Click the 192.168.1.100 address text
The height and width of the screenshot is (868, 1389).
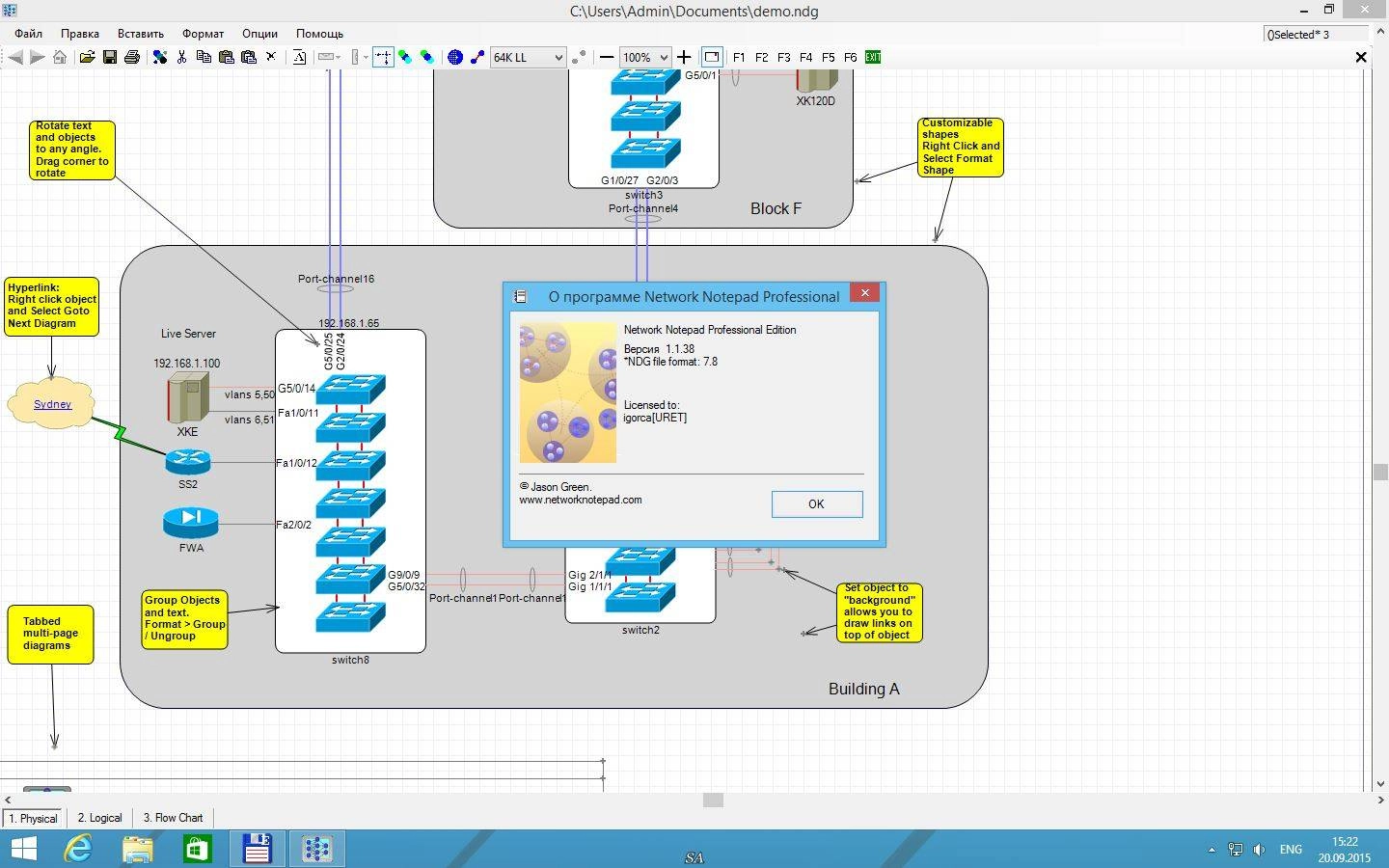coord(186,364)
